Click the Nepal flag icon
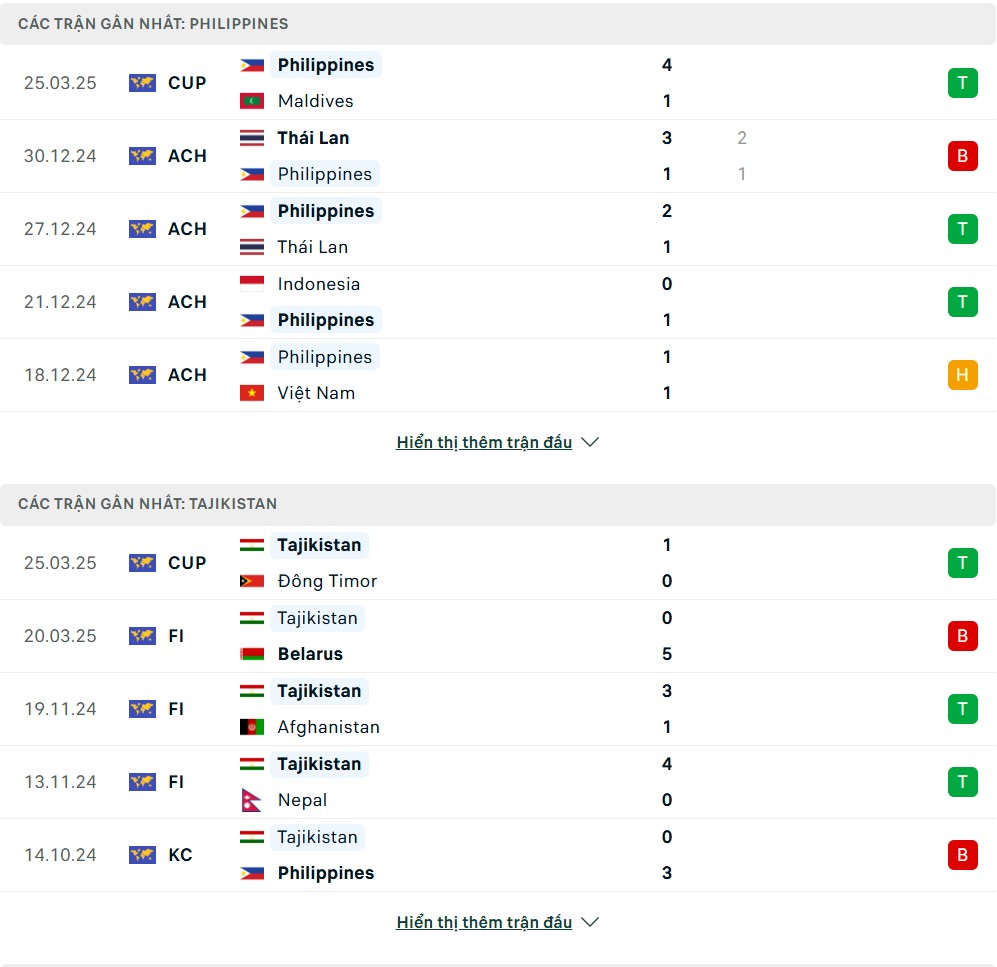This screenshot has width=997, height=967. (252, 800)
